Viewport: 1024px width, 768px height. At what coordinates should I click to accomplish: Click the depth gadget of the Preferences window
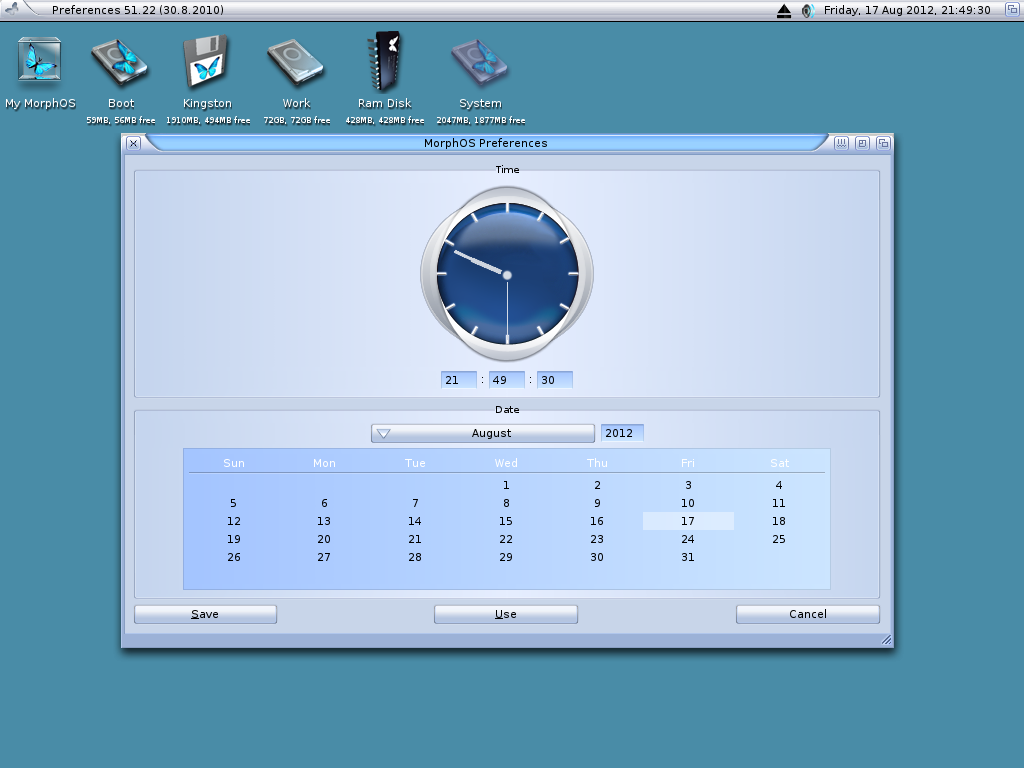(x=883, y=143)
